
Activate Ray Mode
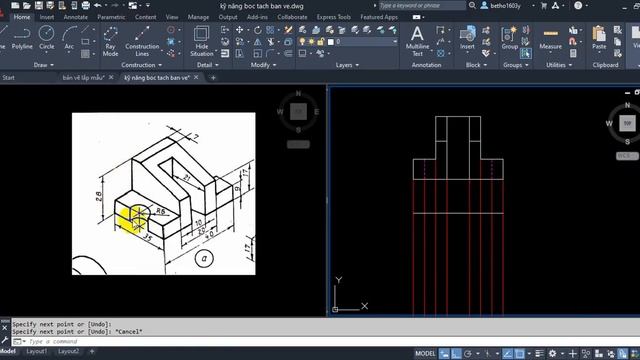pyautogui.click(x=110, y=41)
